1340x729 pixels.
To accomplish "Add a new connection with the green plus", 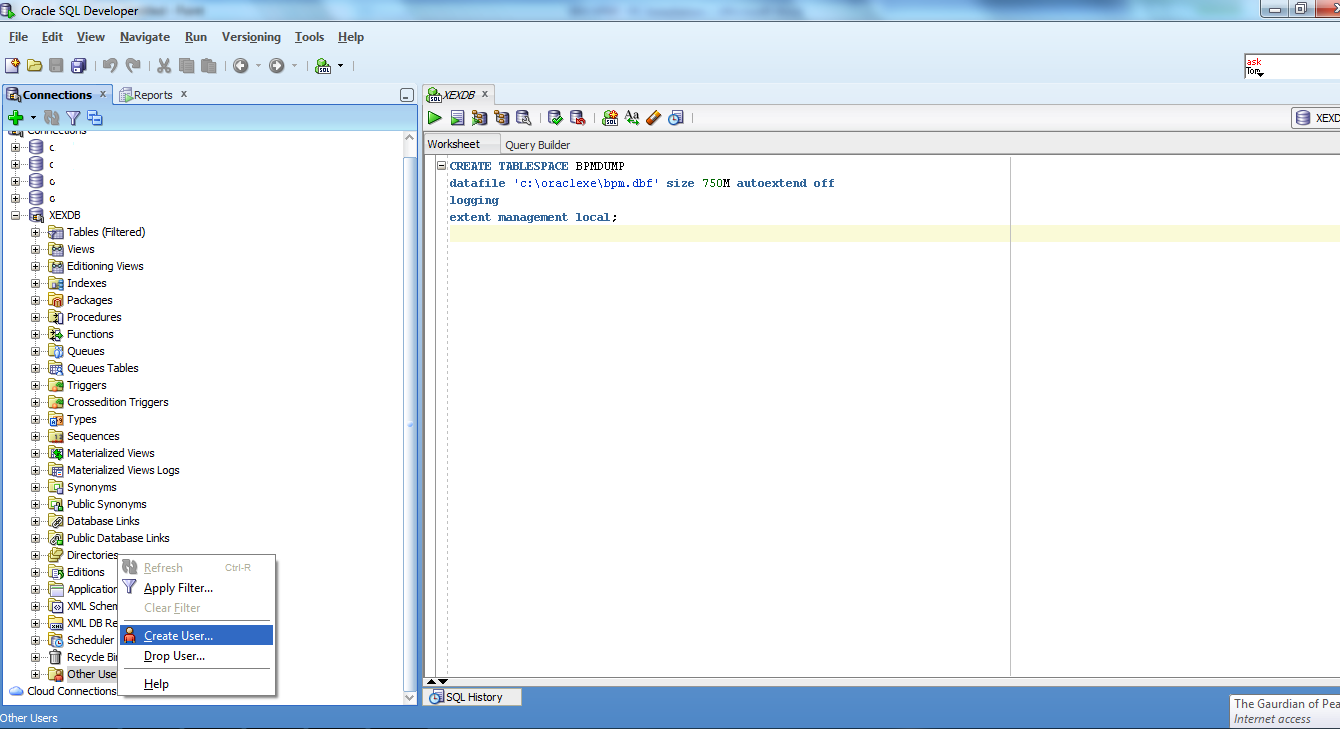I will coord(15,117).
